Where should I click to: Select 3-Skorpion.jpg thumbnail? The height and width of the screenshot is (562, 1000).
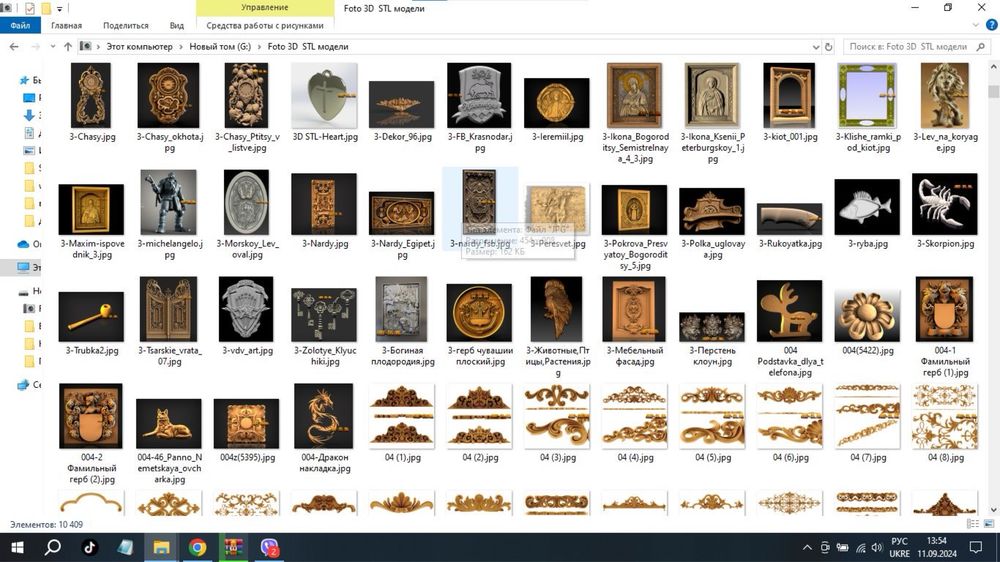[x=945, y=204]
